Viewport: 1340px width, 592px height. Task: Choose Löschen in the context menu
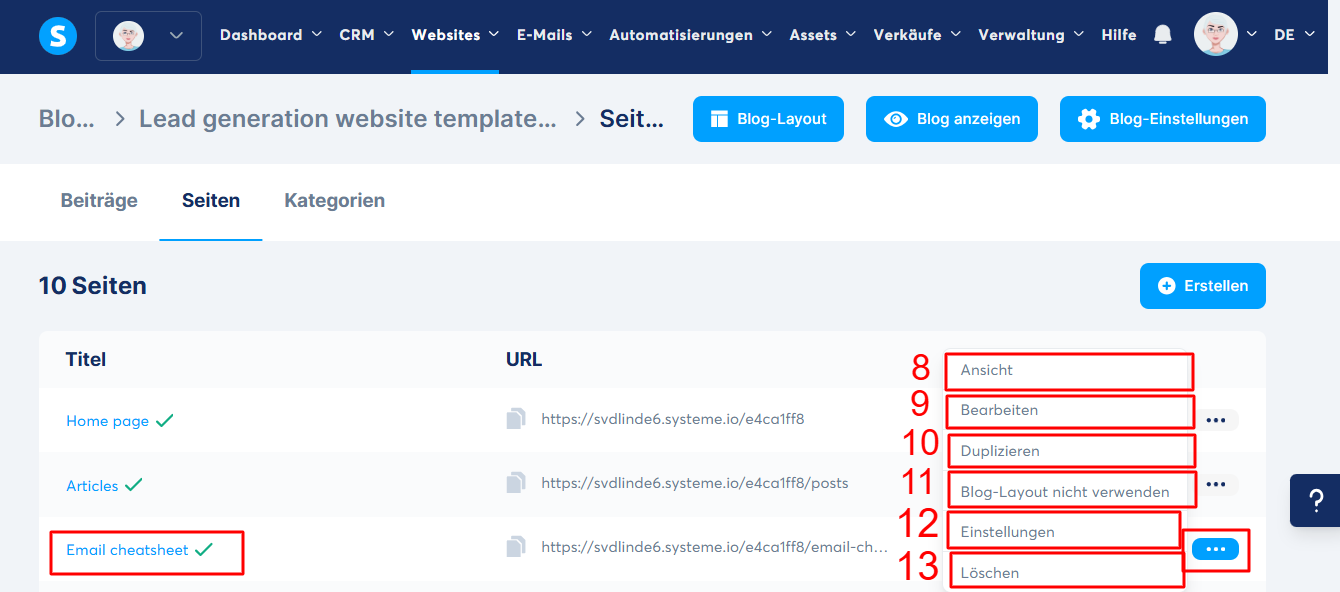coord(1068,573)
